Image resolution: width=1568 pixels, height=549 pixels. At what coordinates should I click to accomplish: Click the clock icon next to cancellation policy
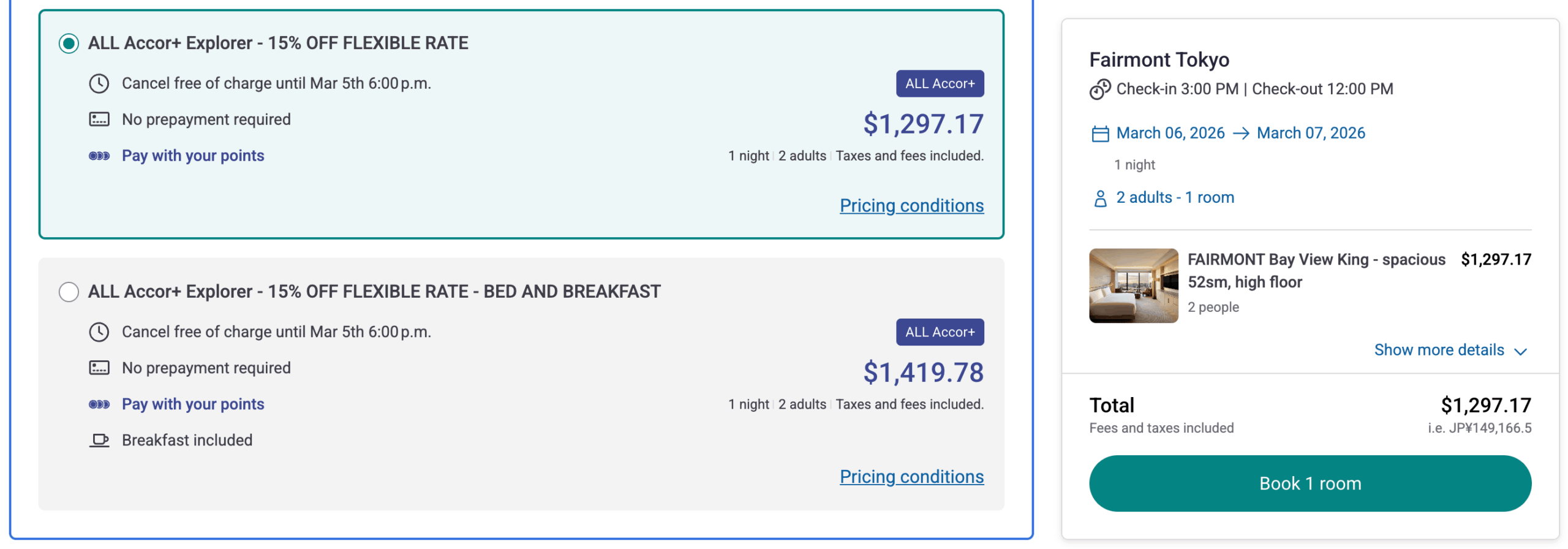pyautogui.click(x=100, y=83)
